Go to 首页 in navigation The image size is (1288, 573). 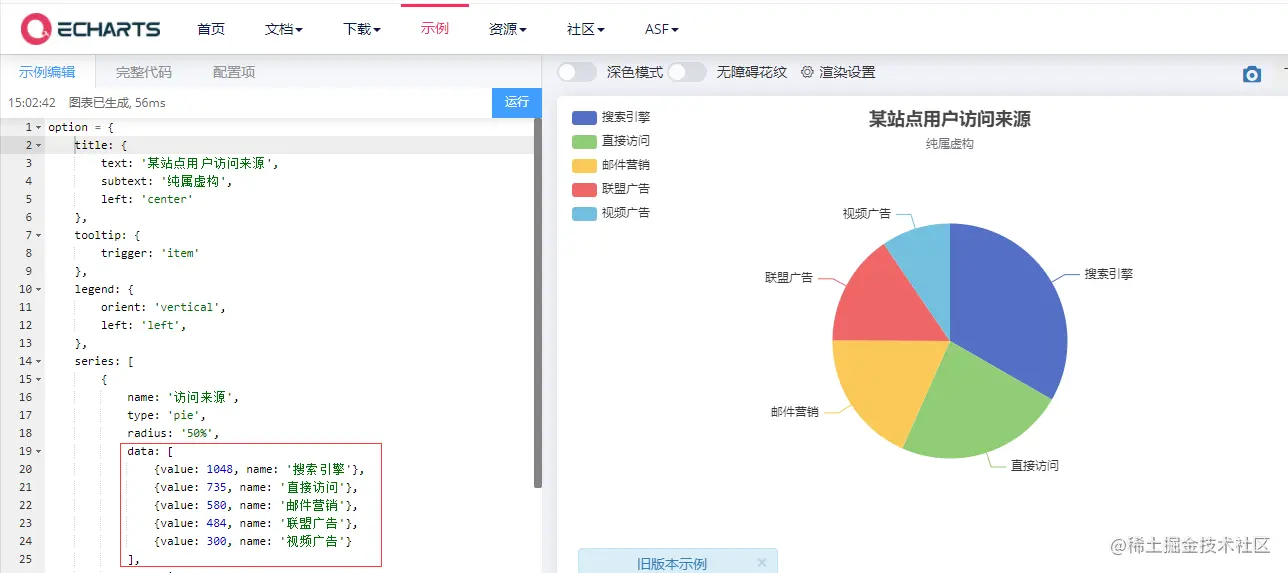(x=211, y=29)
